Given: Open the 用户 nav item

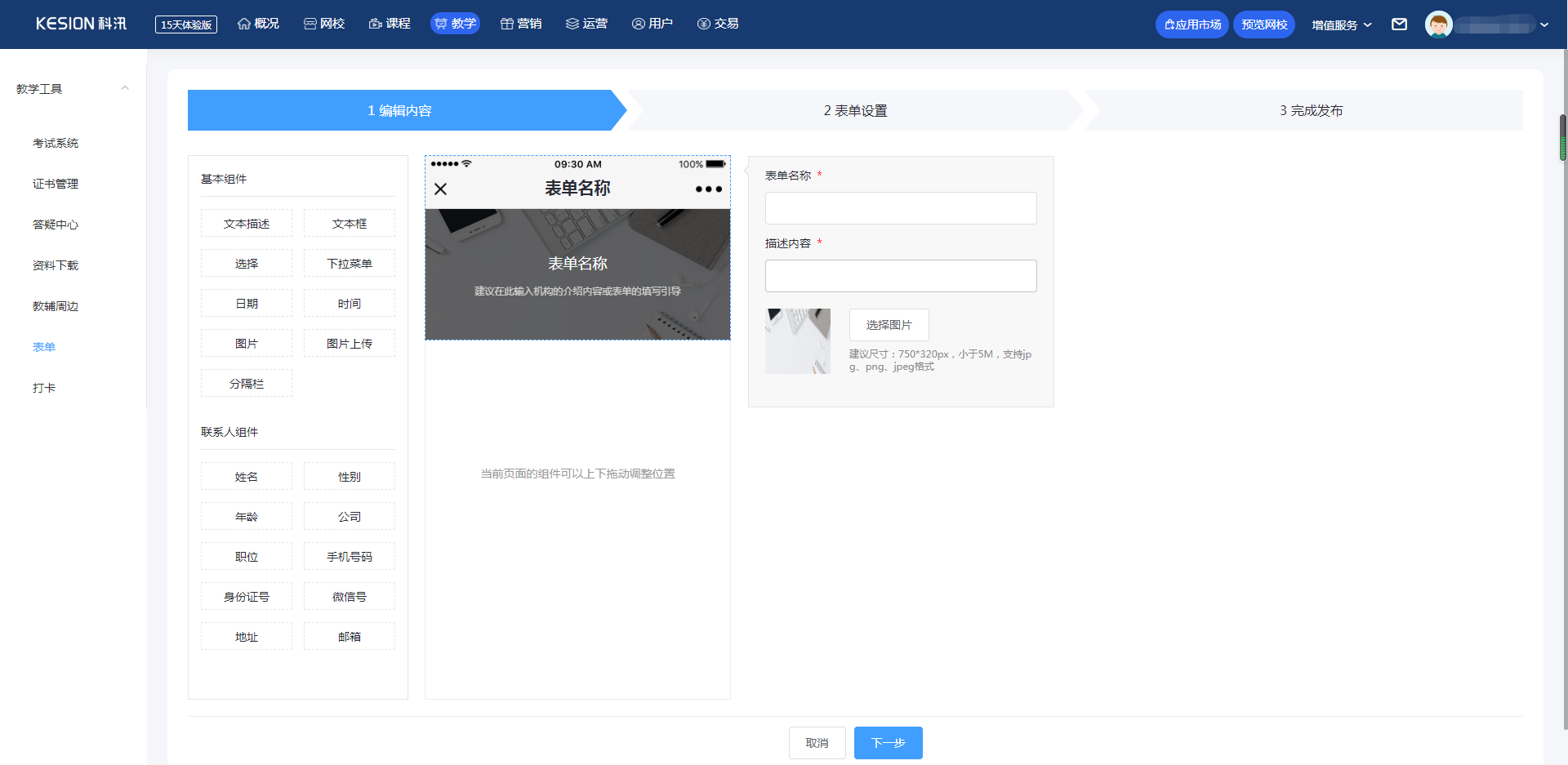Looking at the screenshot, I should 652,24.
